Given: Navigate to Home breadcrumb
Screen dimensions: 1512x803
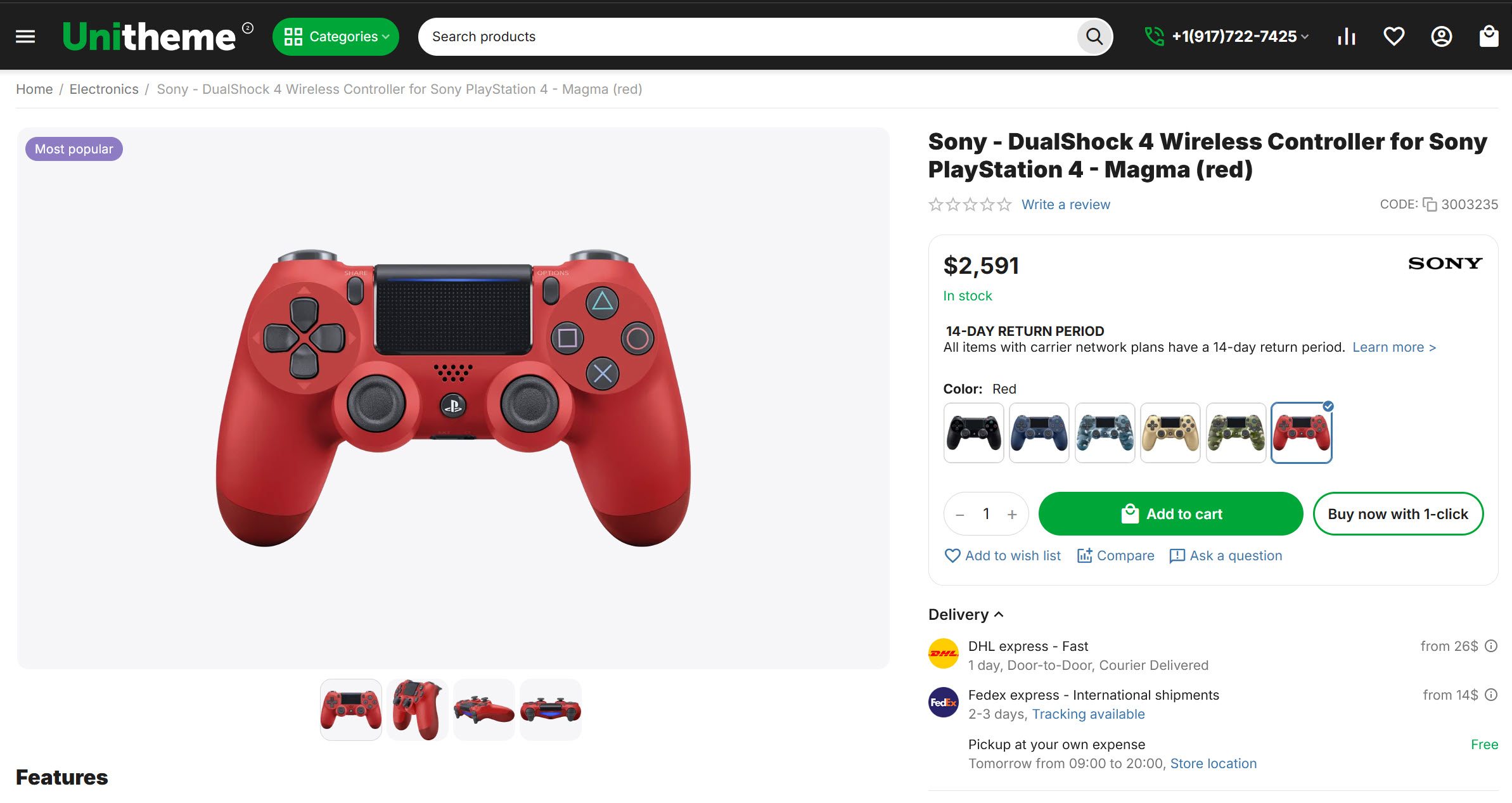Looking at the screenshot, I should [34, 89].
